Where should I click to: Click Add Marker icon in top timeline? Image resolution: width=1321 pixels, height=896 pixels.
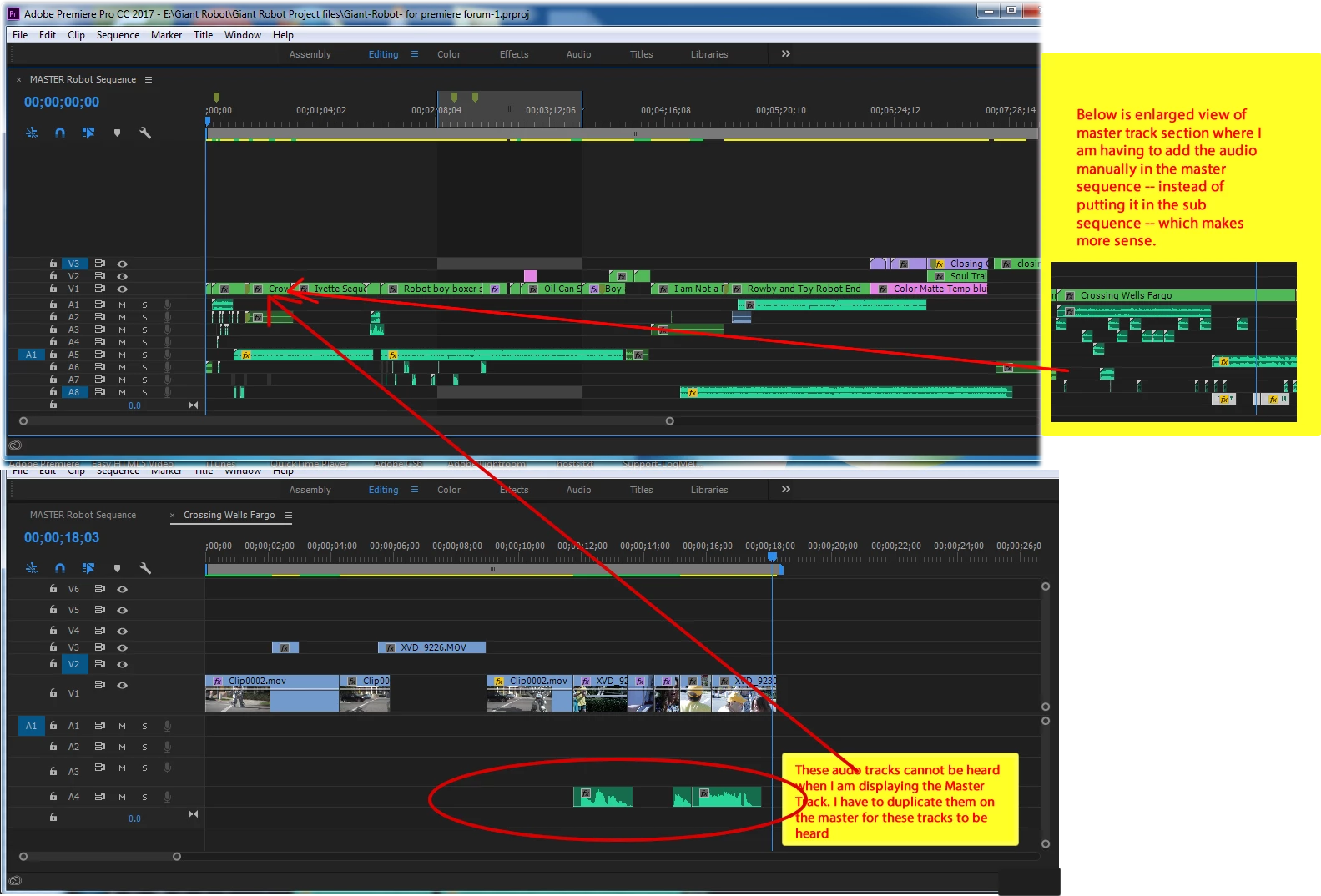[x=117, y=133]
